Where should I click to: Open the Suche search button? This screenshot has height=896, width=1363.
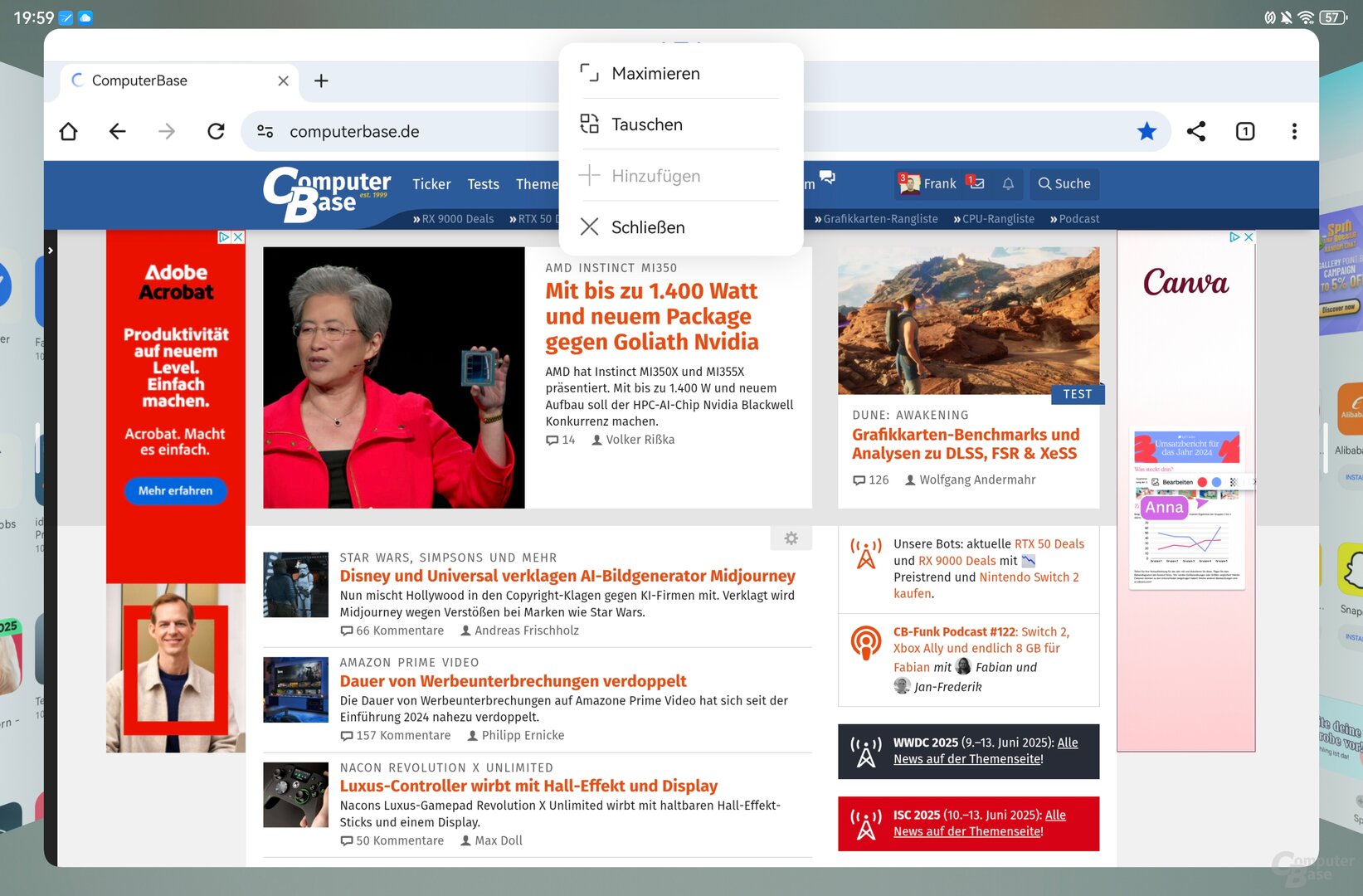click(1064, 183)
